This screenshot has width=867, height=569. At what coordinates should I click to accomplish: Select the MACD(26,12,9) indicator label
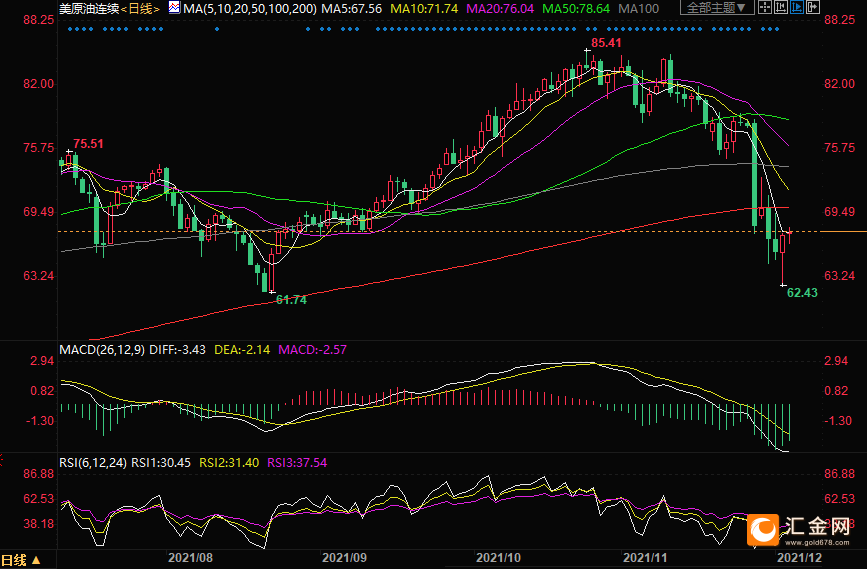[x=102, y=350]
